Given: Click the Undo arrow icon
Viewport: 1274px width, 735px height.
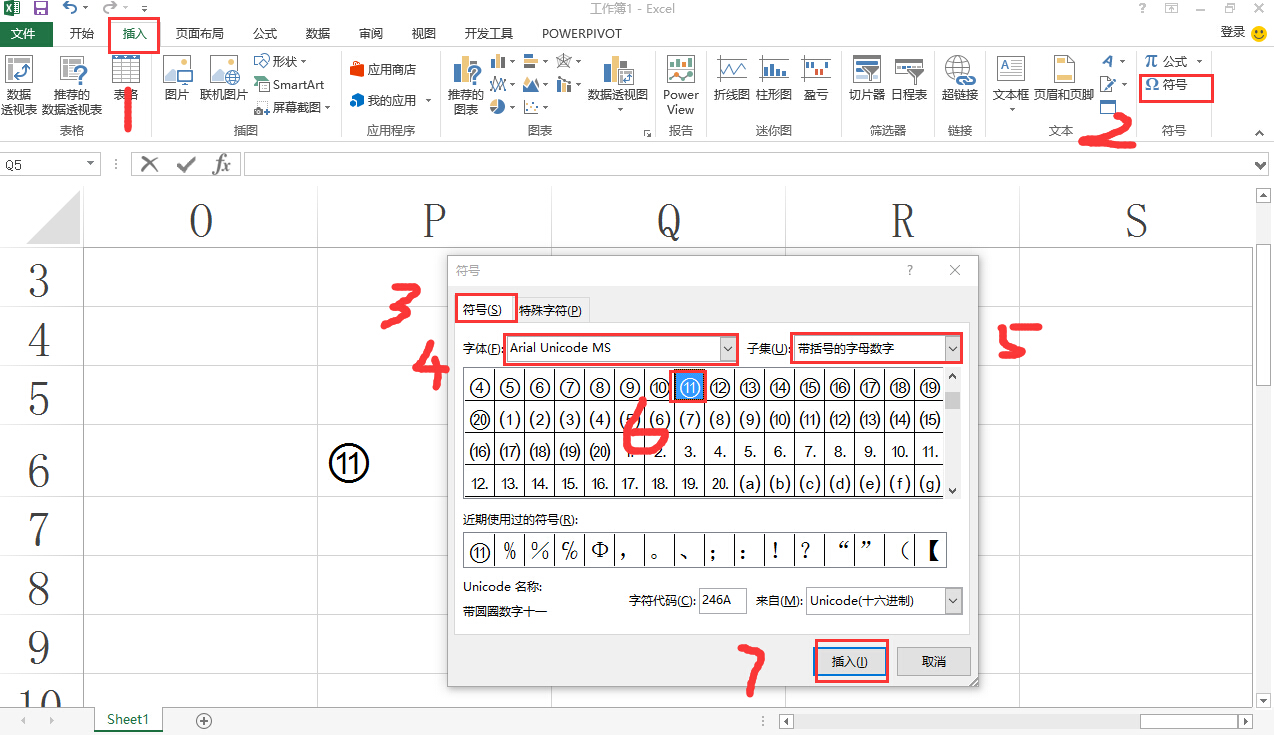Looking at the screenshot, I should [69, 9].
